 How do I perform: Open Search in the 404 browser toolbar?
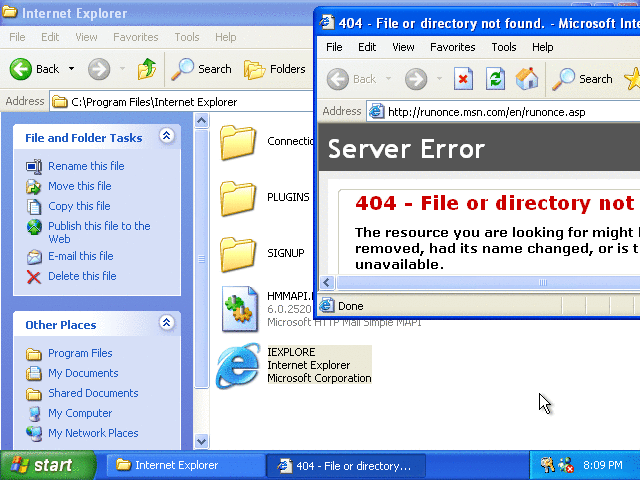click(582, 79)
